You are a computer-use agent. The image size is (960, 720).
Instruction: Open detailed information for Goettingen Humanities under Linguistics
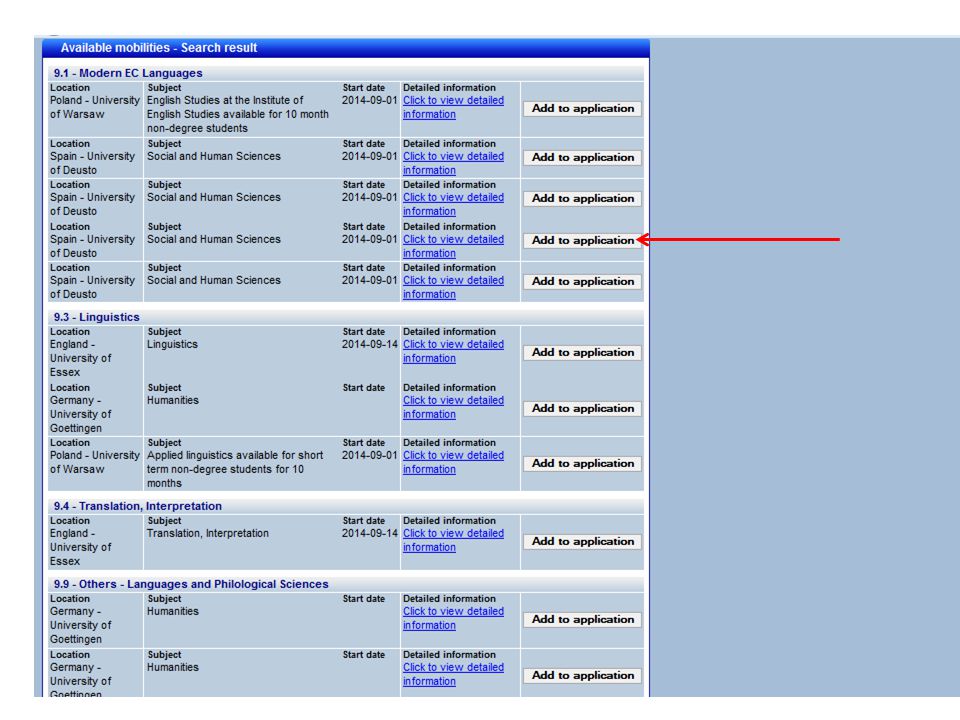453,407
